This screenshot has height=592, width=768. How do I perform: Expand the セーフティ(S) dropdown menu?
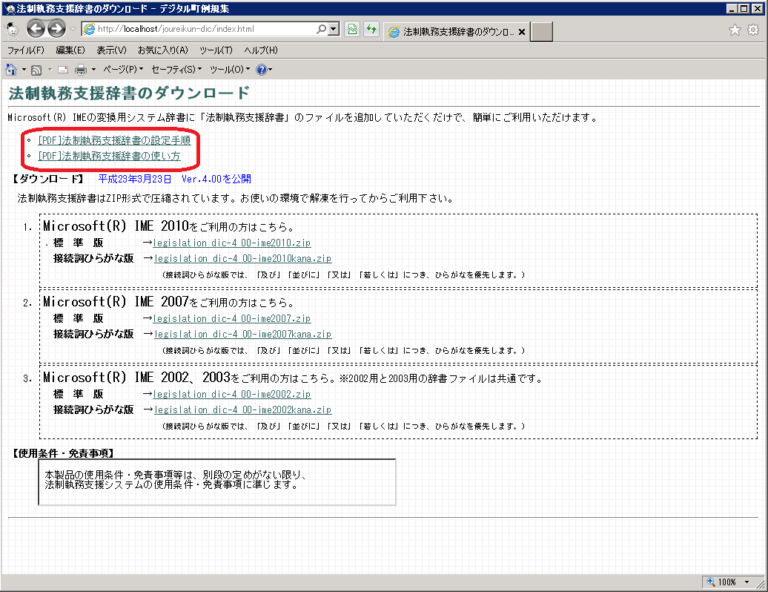coord(175,70)
